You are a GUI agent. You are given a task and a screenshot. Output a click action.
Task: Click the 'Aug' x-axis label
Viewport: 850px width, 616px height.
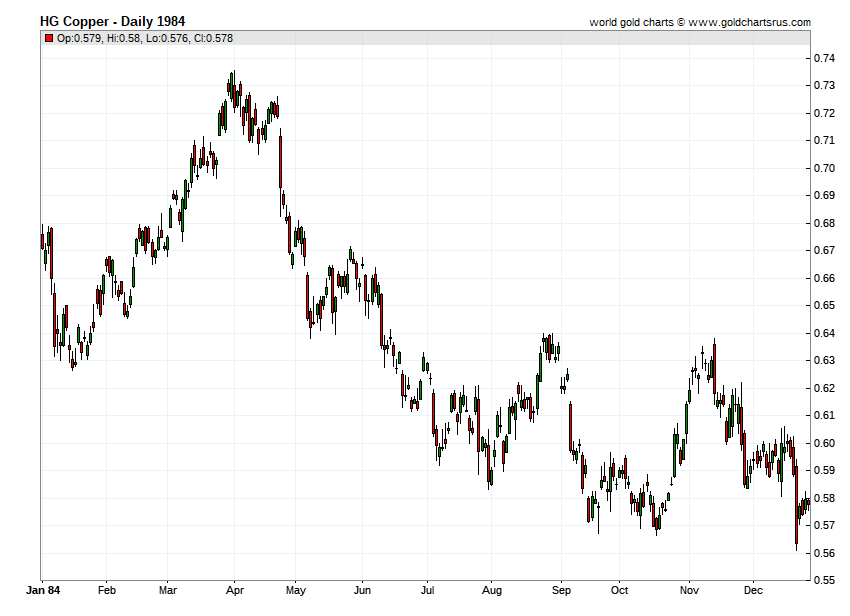(492, 591)
